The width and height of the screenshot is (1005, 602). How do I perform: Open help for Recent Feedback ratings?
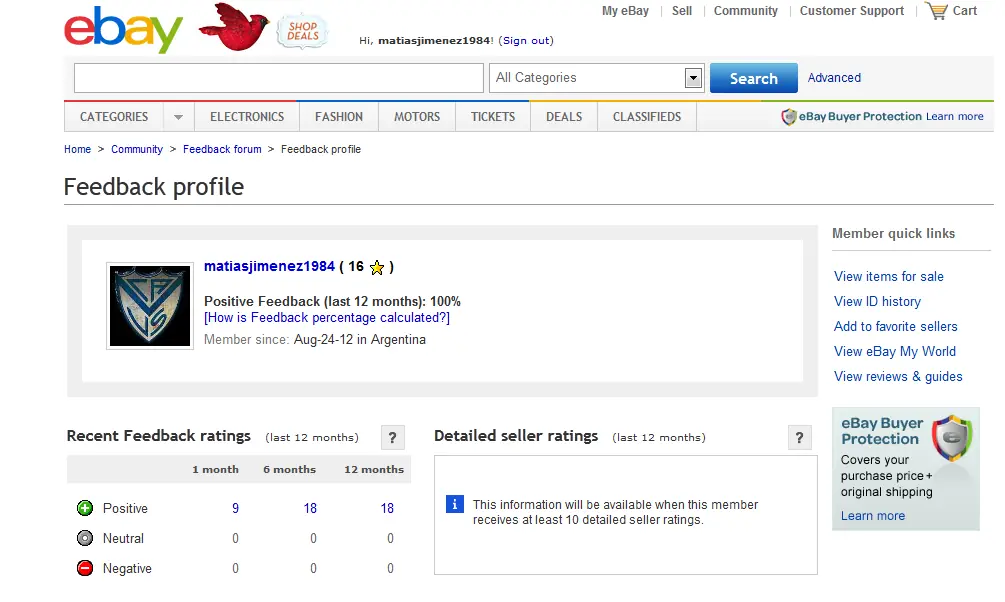(392, 437)
